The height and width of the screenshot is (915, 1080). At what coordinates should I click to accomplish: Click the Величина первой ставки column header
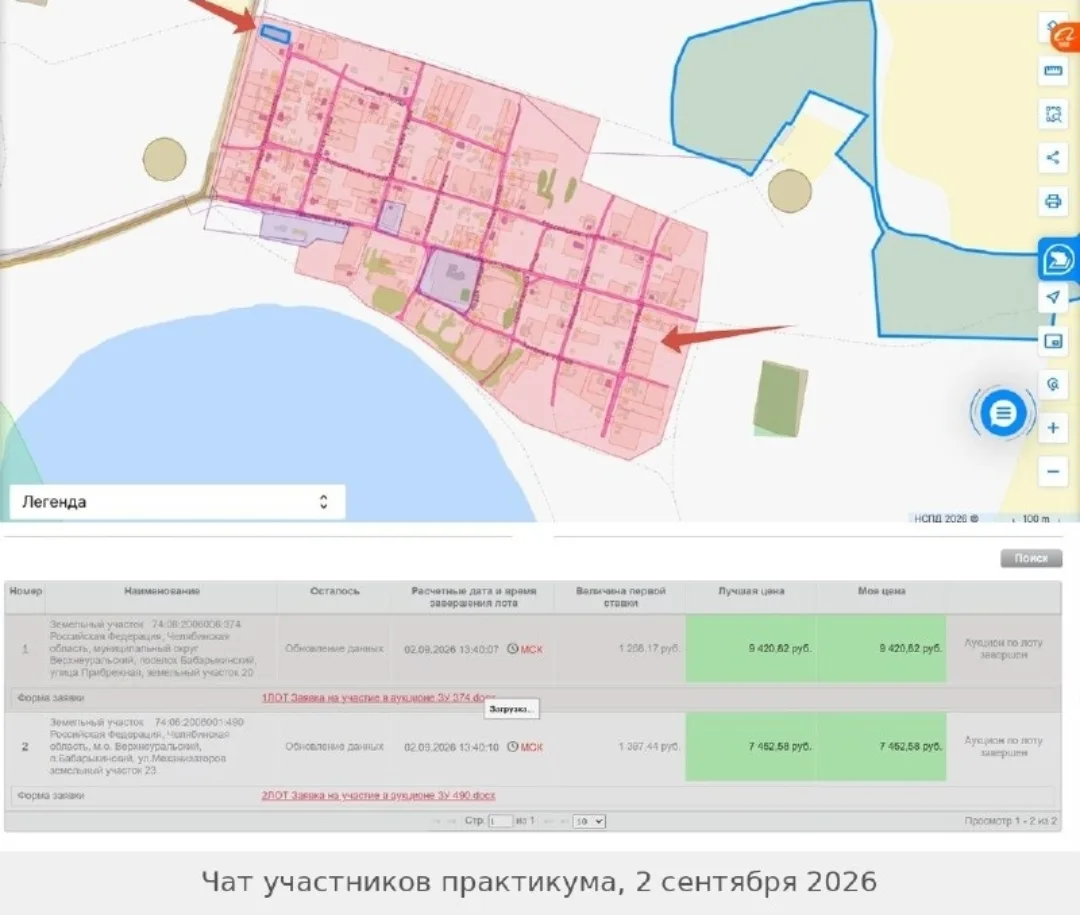(621, 597)
